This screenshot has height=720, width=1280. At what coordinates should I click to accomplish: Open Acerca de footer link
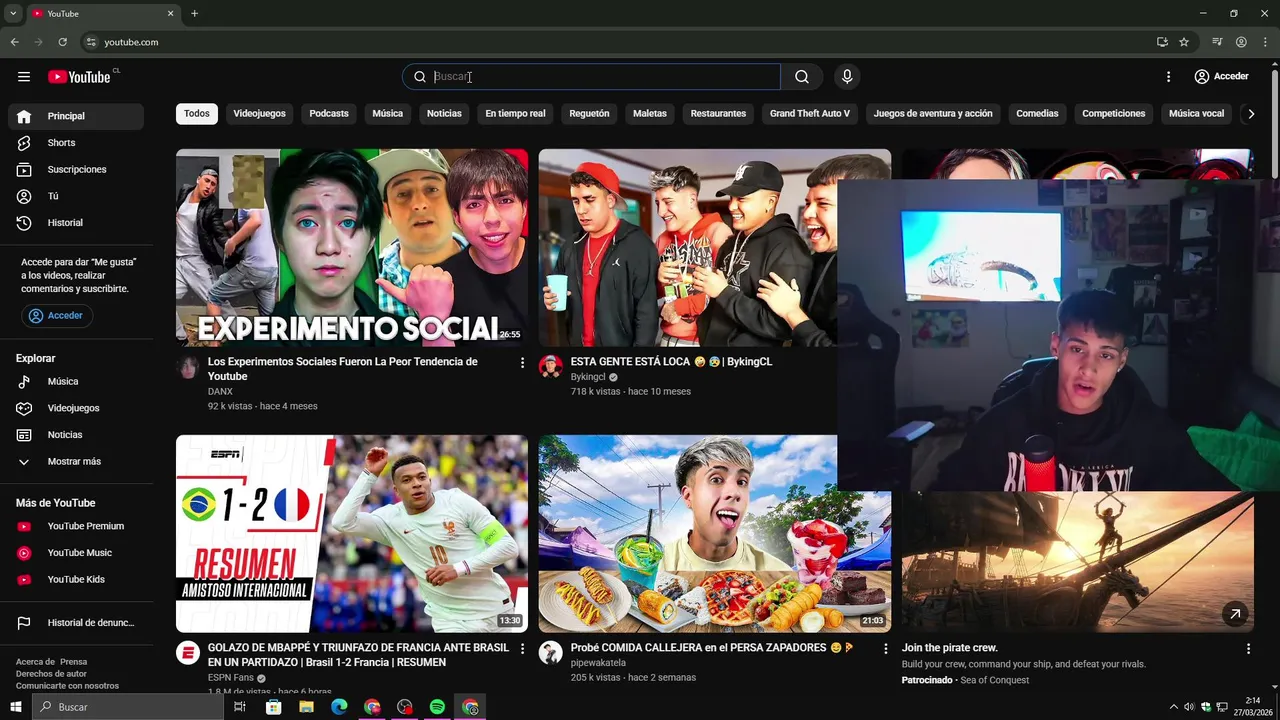(x=35, y=662)
